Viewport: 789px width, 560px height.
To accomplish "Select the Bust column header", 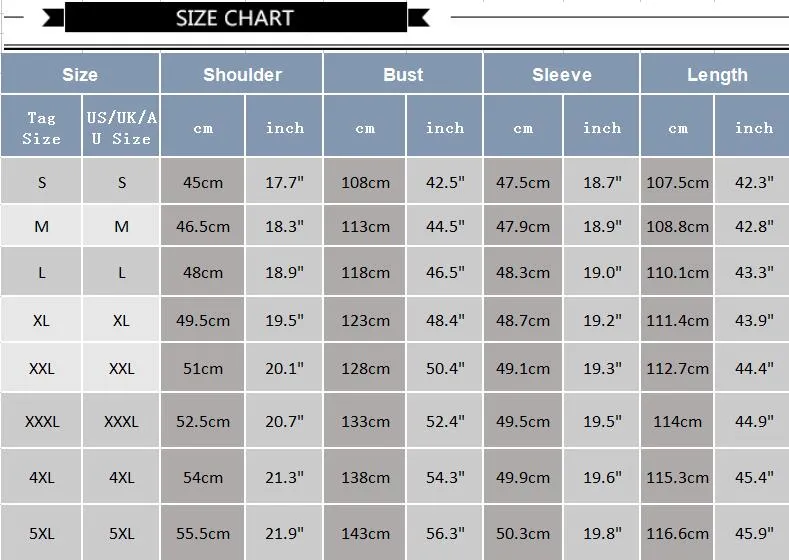I will pos(403,74).
